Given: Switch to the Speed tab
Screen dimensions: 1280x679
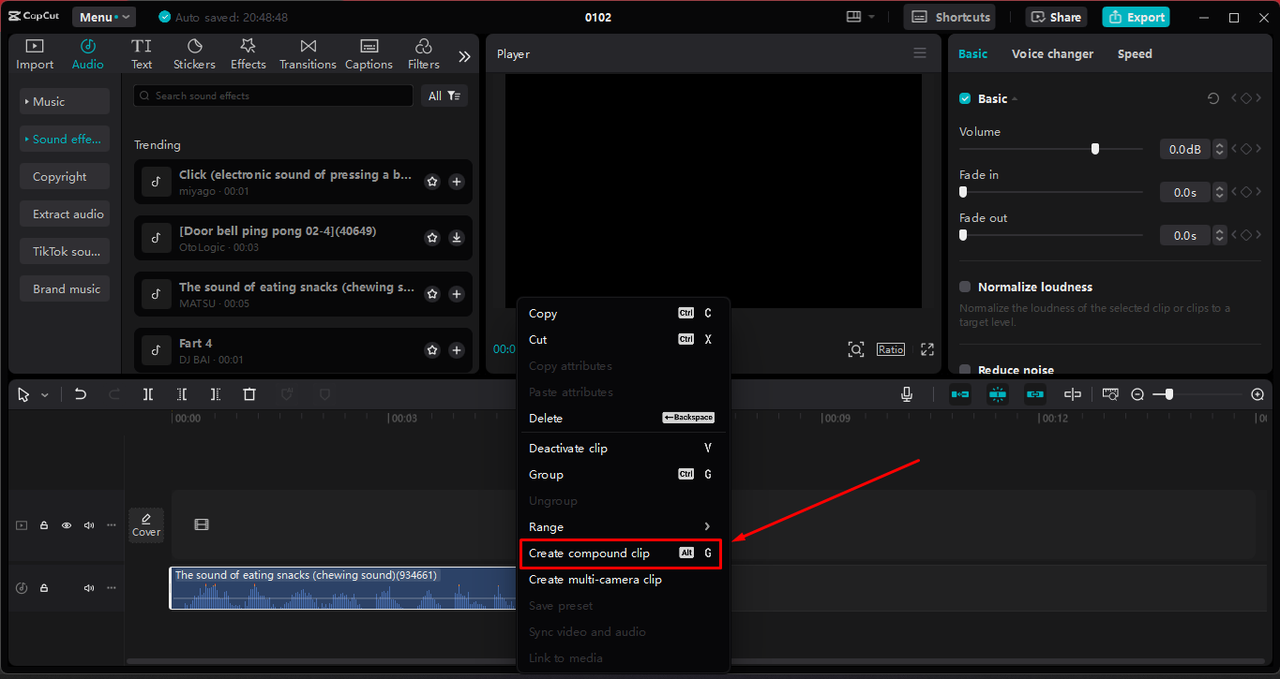Looking at the screenshot, I should tap(1135, 54).
